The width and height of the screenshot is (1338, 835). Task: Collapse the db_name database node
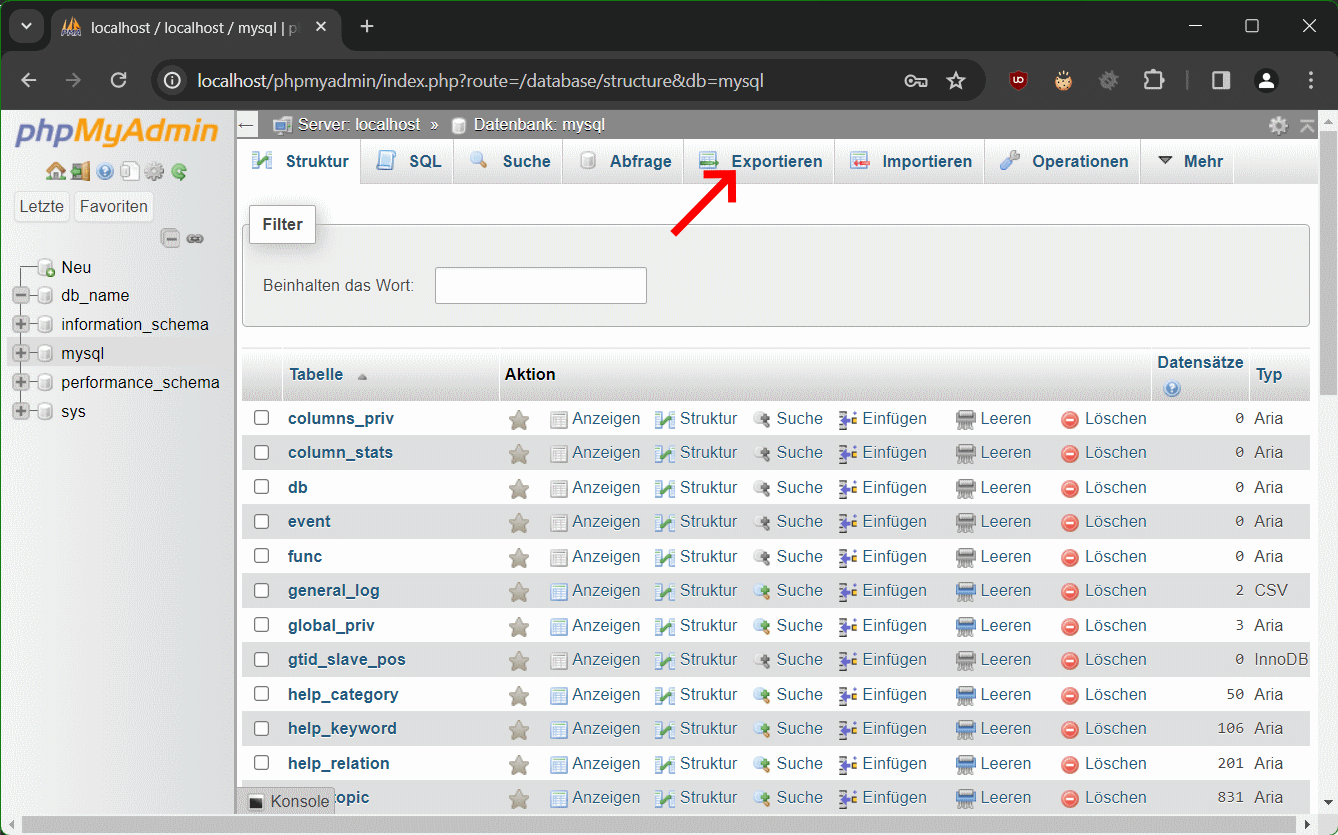[x=20, y=295]
